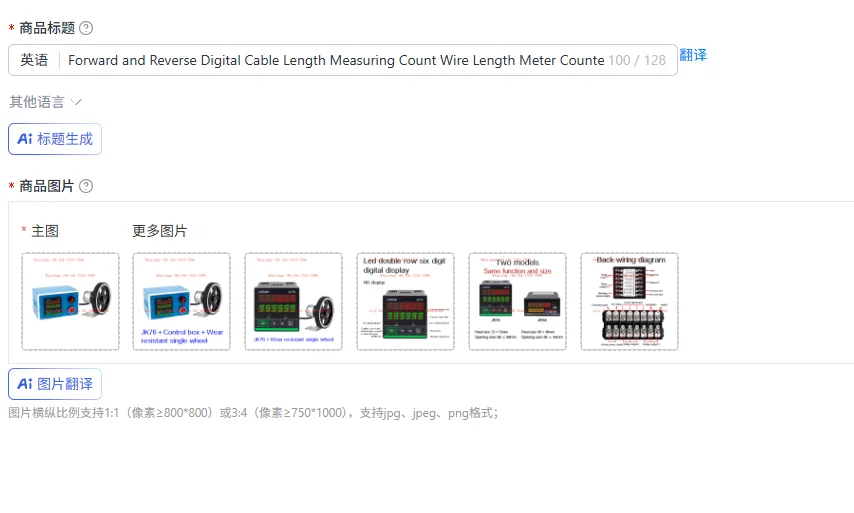Expand the 其他语言 section
854x513 pixels.
point(45,102)
